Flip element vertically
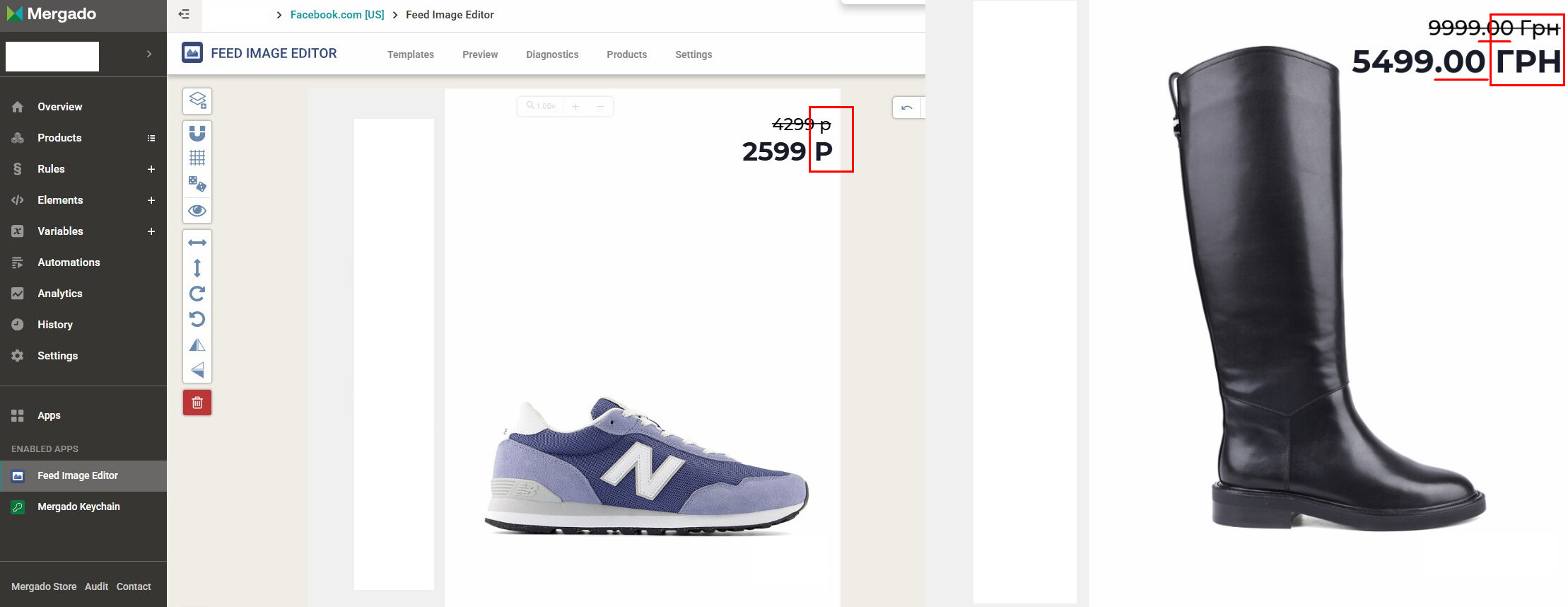The width and height of the screenshot is (1568, 607). coord(197,370)
